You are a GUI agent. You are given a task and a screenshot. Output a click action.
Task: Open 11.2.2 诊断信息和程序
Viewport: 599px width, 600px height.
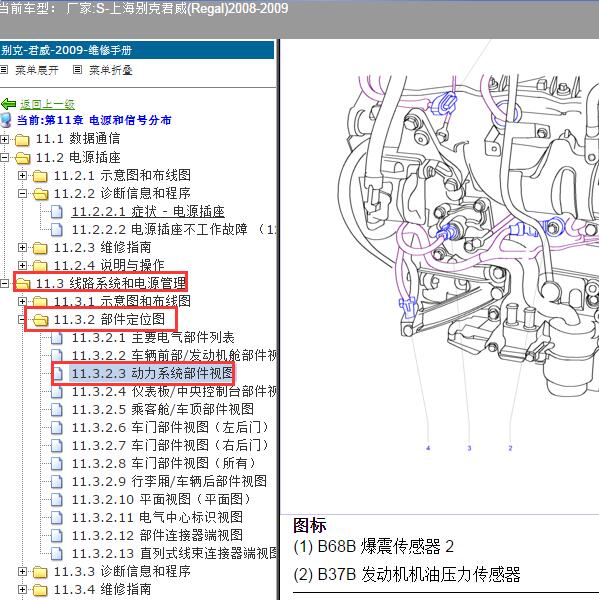(122, 193)
